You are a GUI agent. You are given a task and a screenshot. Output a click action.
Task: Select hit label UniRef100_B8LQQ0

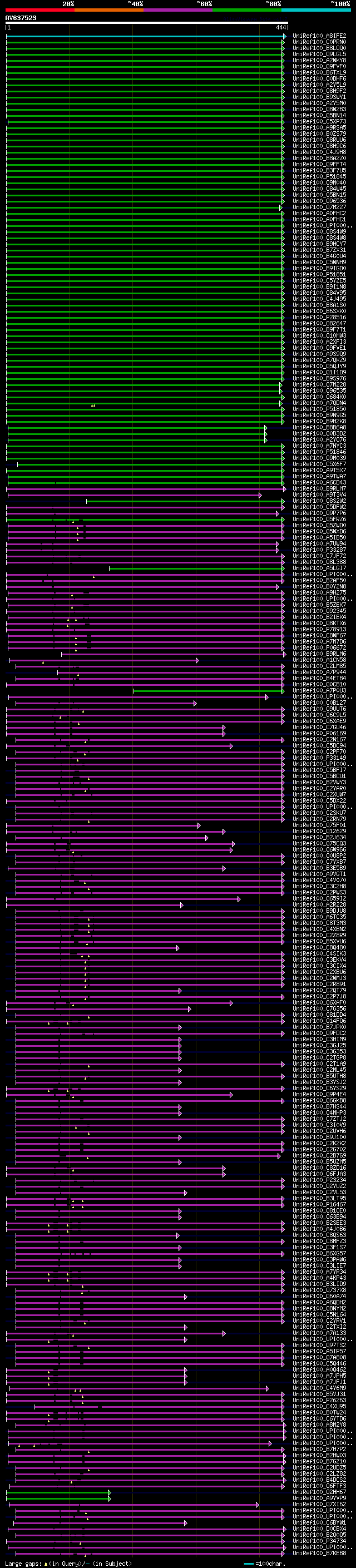[319, 48]
